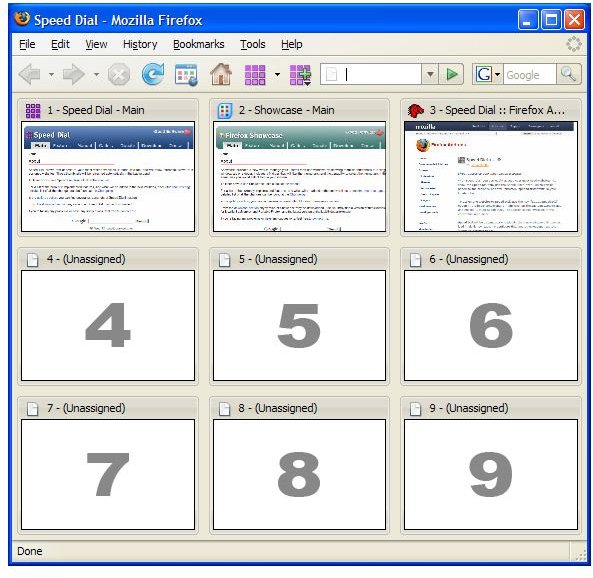This screenshot has width=593, height=578.
Task: Add current page to Speed Dial
Action: coord(300,75)
